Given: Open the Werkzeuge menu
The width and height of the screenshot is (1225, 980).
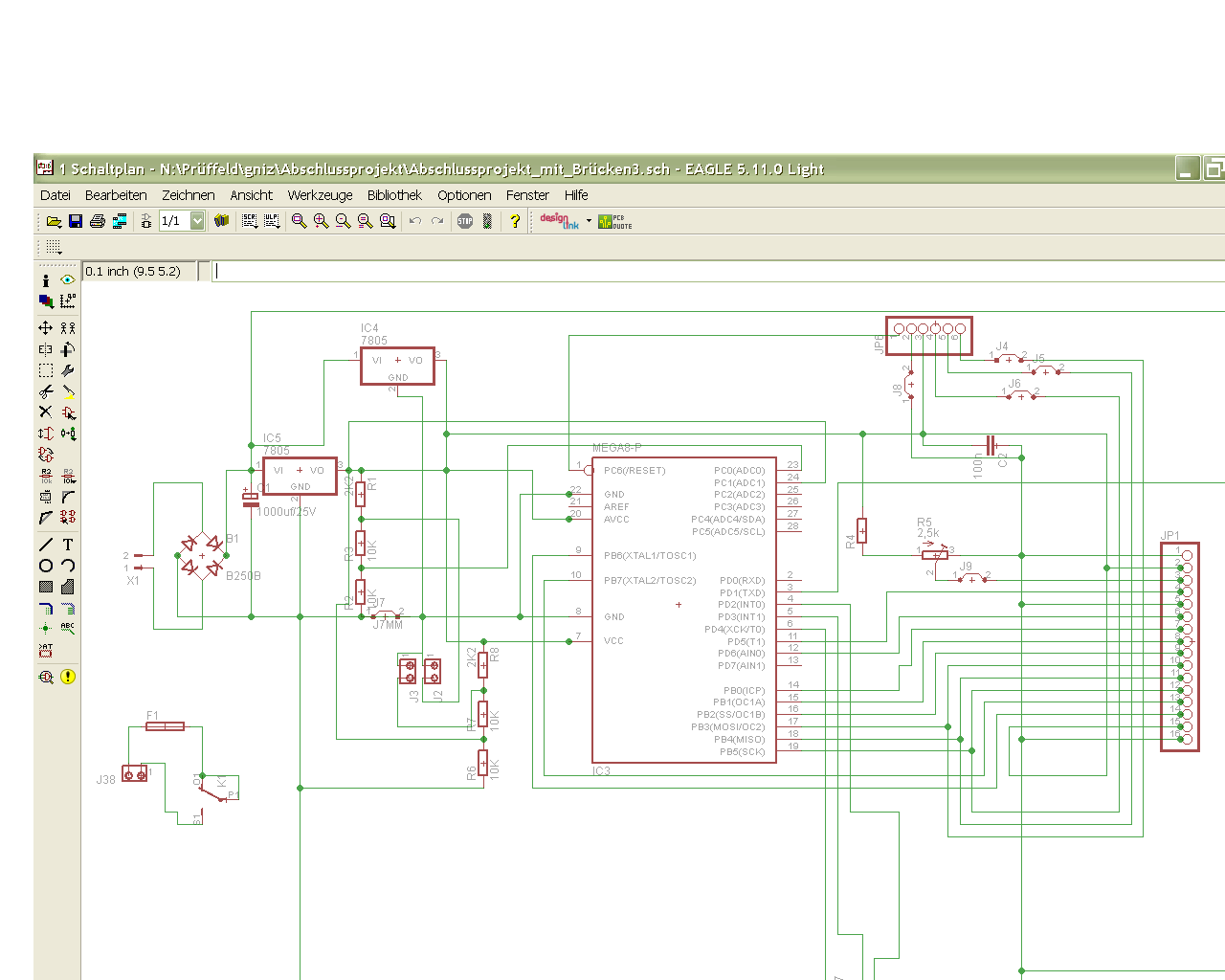Looking at the screenshot, I should tap(320, 195).
